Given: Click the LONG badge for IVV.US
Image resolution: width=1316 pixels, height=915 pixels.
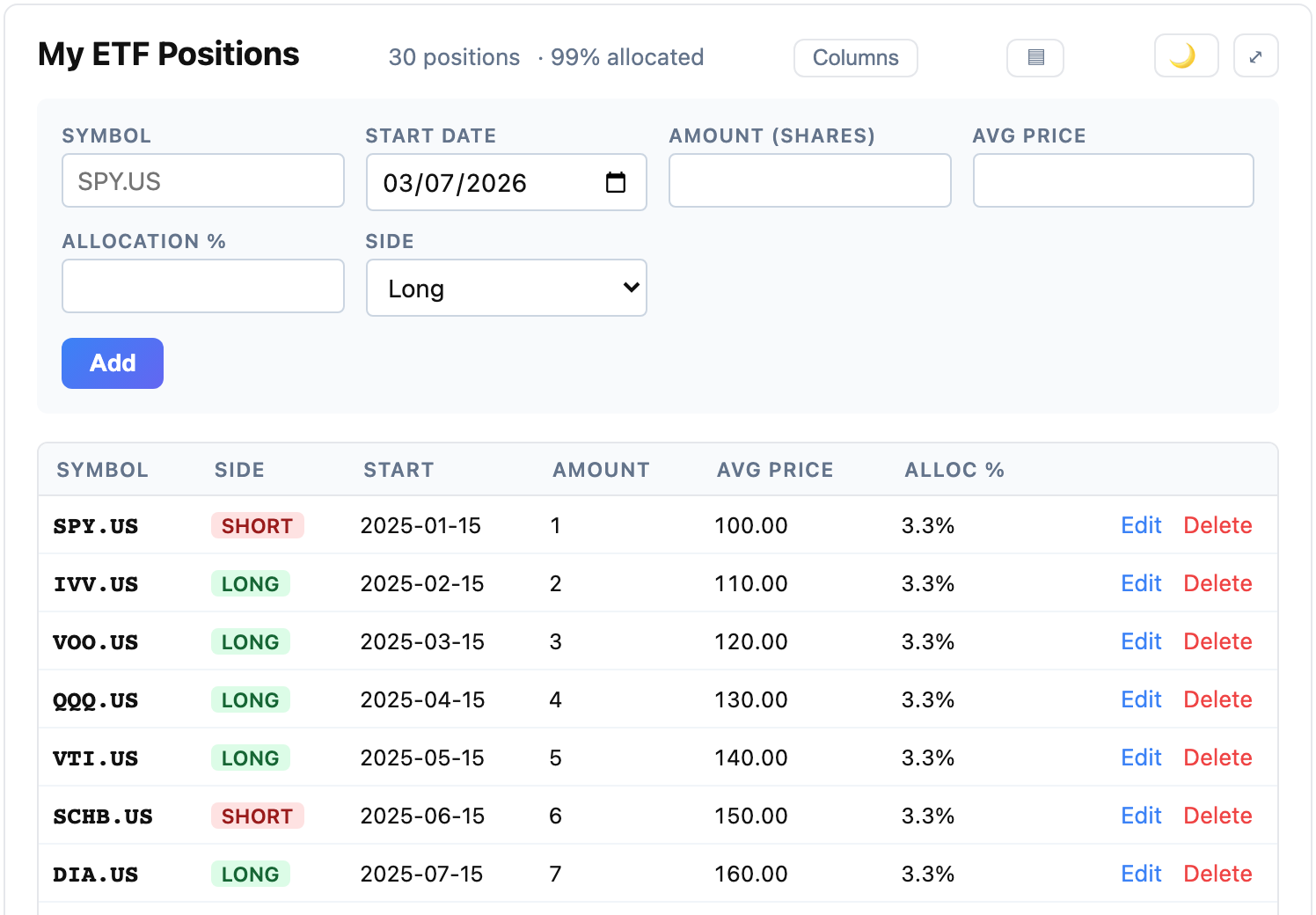Looking at the screenshot, I should [x=250, y=583].
